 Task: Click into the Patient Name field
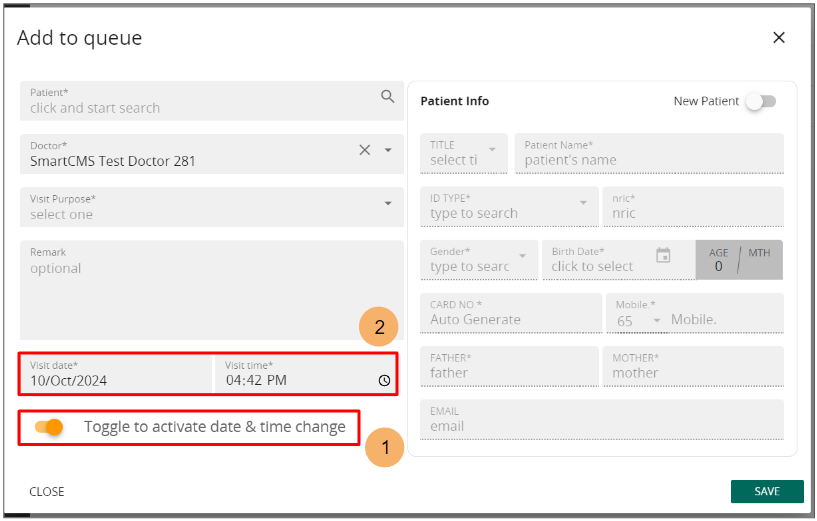pyautogui.click(x=649, y=153)
